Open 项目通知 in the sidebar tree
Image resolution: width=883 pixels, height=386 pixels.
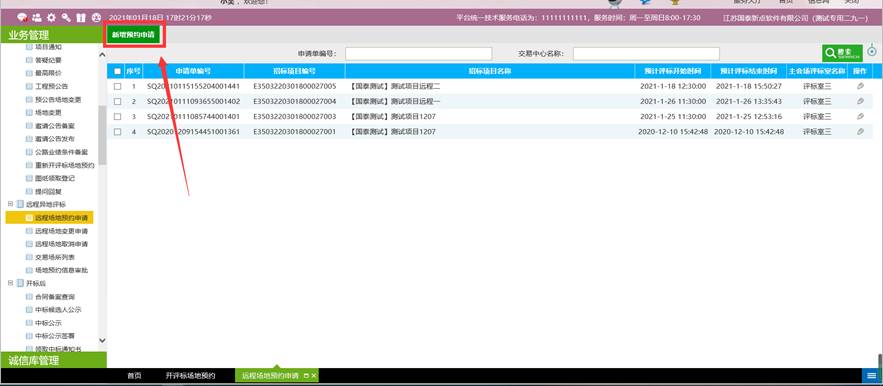[48, 47]
